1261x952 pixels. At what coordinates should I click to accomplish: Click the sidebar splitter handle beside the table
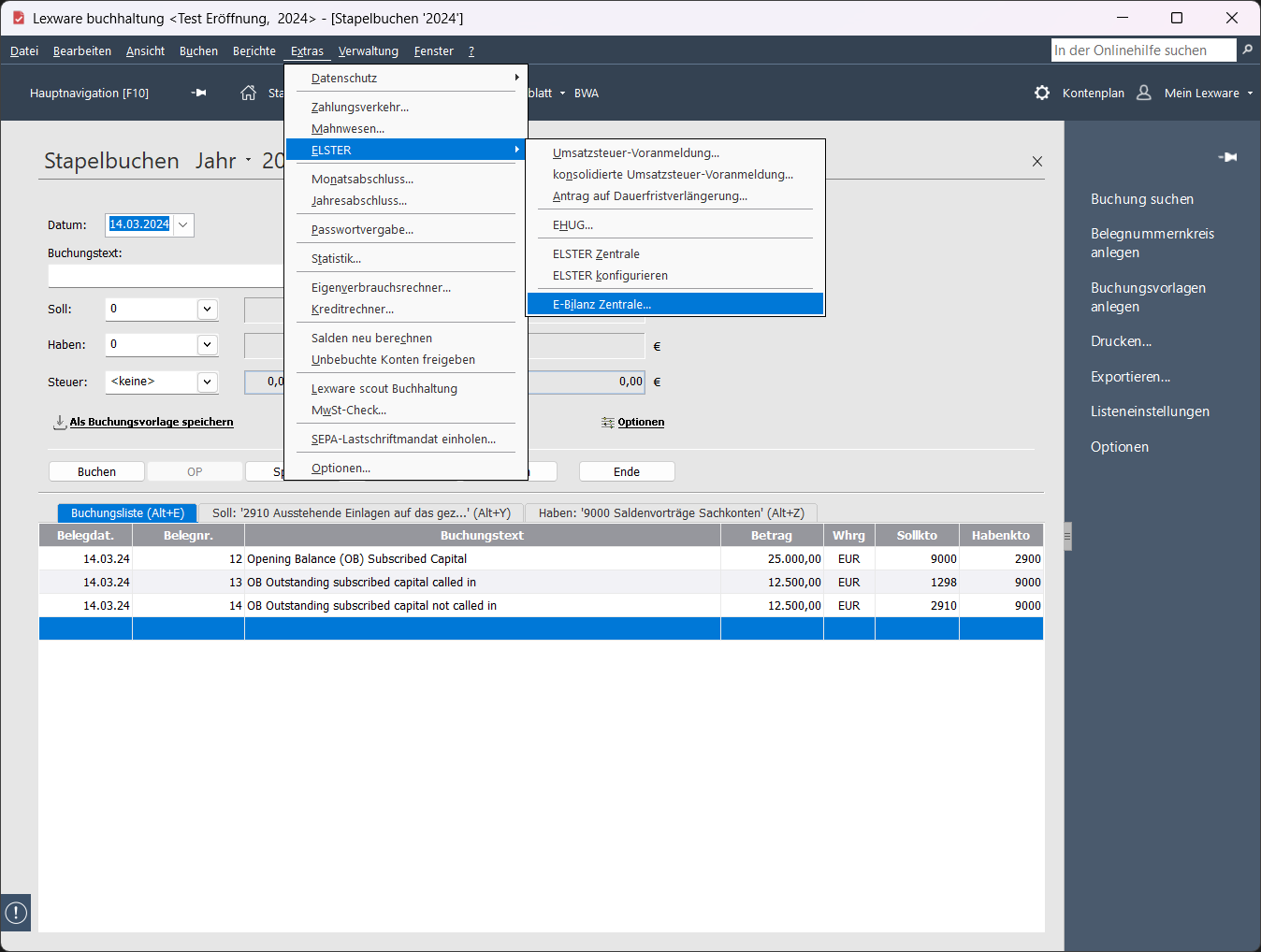click(x=1067, y=536)
